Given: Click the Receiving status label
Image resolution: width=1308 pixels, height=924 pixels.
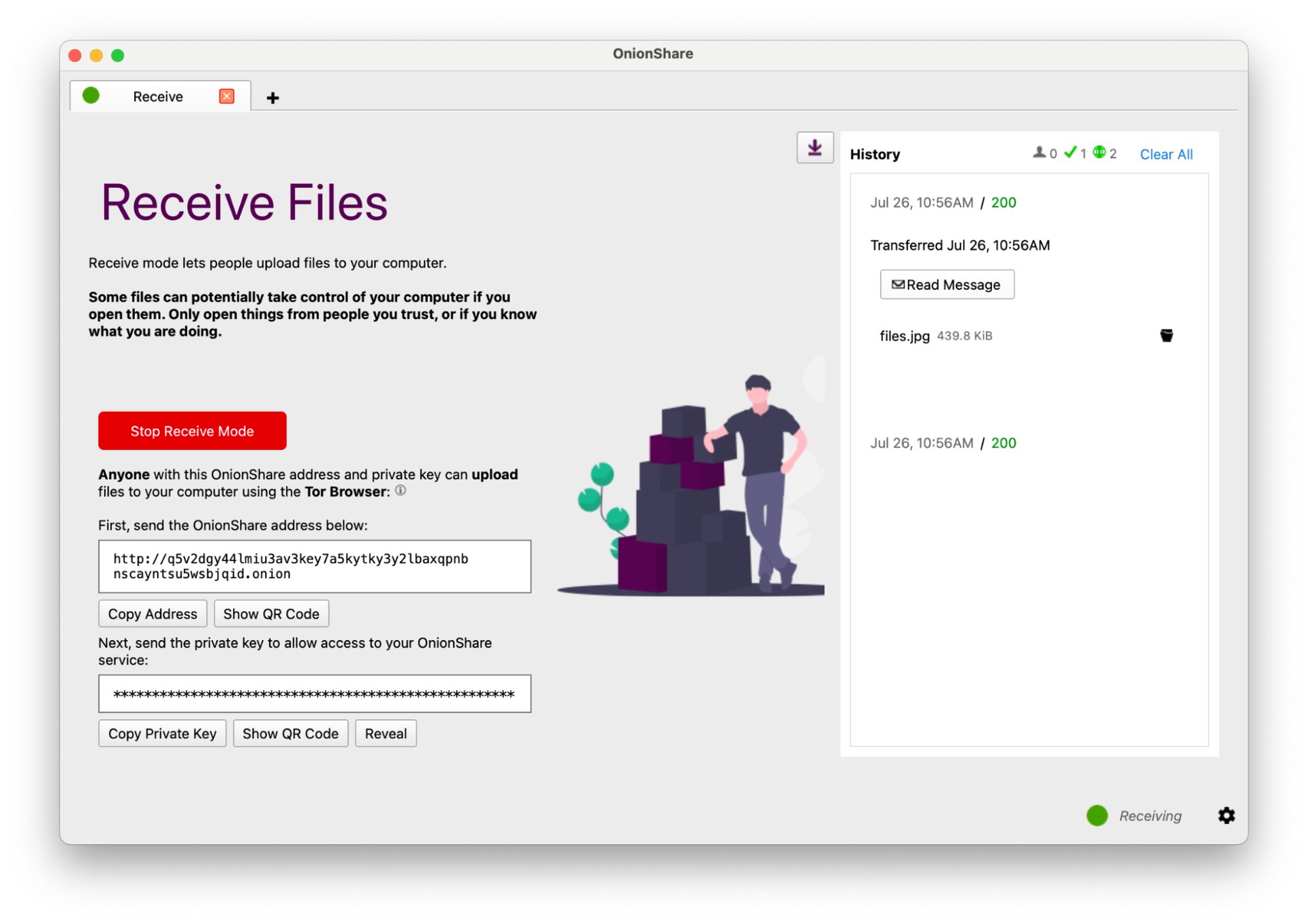Looking at the screenshot, I should coord(1150,816).
